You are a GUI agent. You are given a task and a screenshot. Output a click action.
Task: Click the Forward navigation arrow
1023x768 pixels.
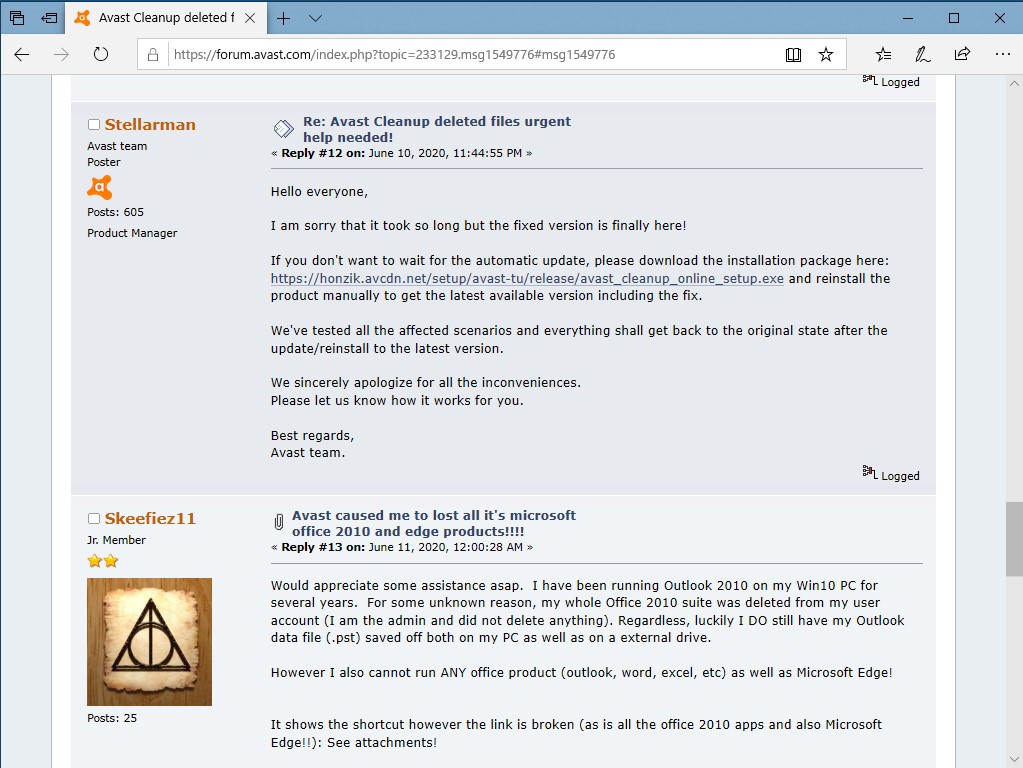click(61, 54)
